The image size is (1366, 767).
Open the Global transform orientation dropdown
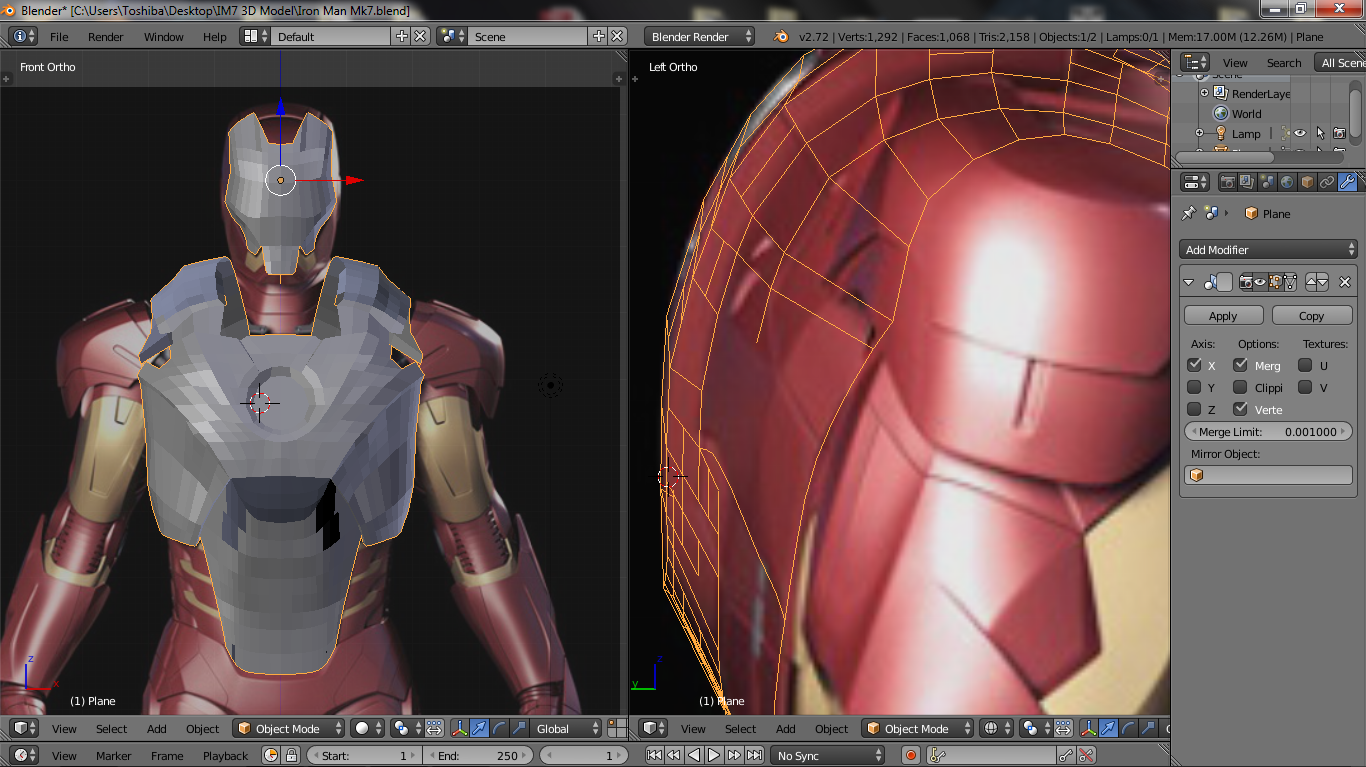coord(565,728)
